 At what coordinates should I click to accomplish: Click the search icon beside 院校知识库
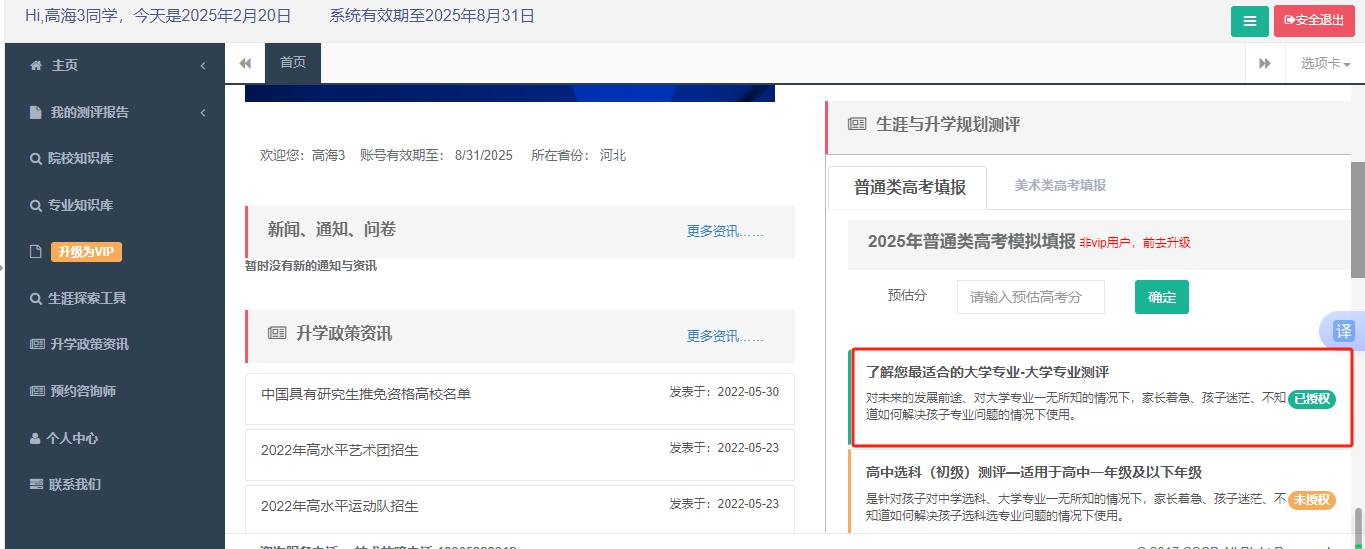click(36, 159)
